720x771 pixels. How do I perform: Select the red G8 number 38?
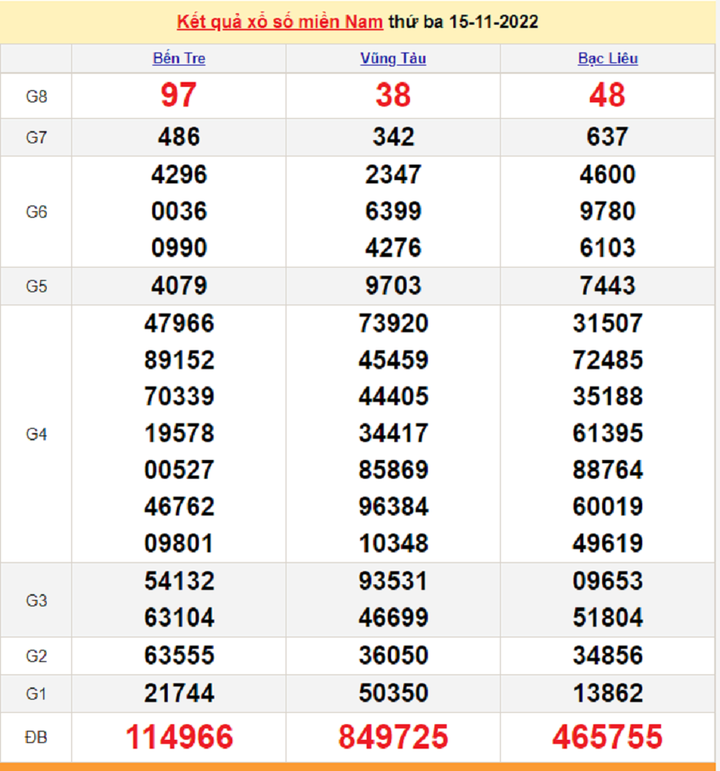(393, 95)
